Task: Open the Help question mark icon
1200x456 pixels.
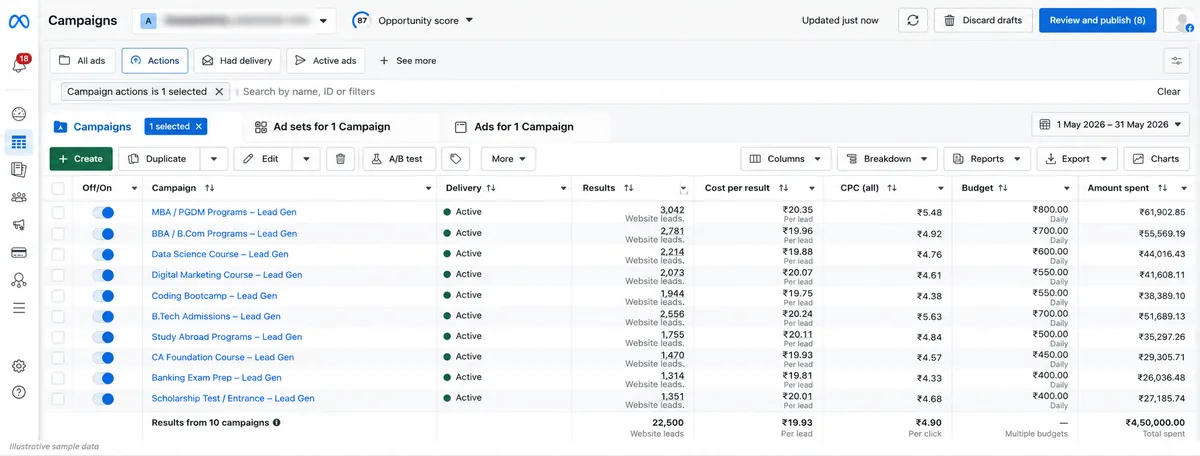Action: 18,391
